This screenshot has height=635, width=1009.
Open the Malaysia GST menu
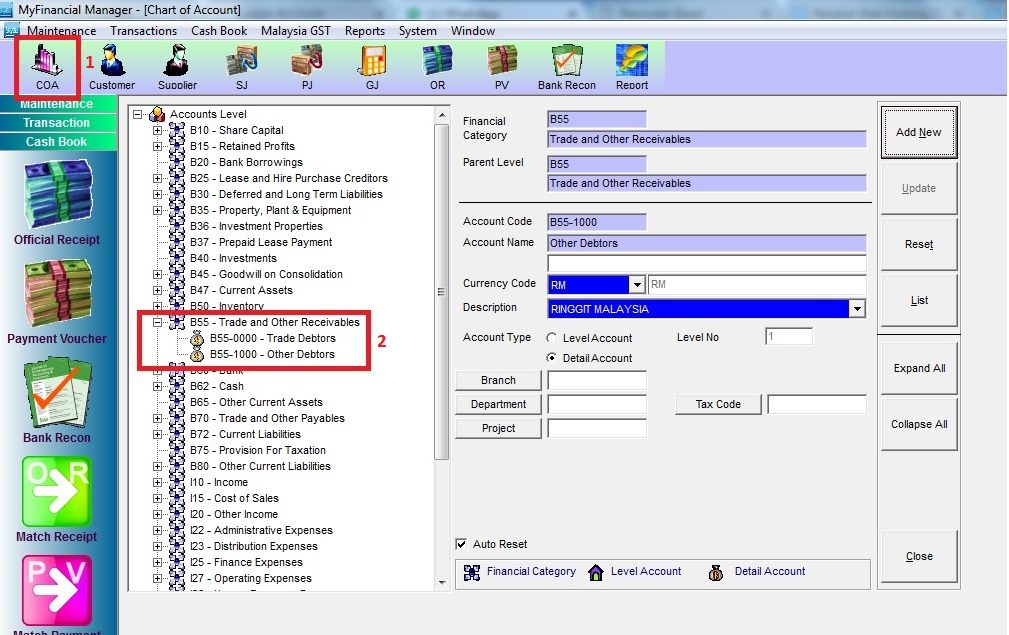[x=295, y=31]
